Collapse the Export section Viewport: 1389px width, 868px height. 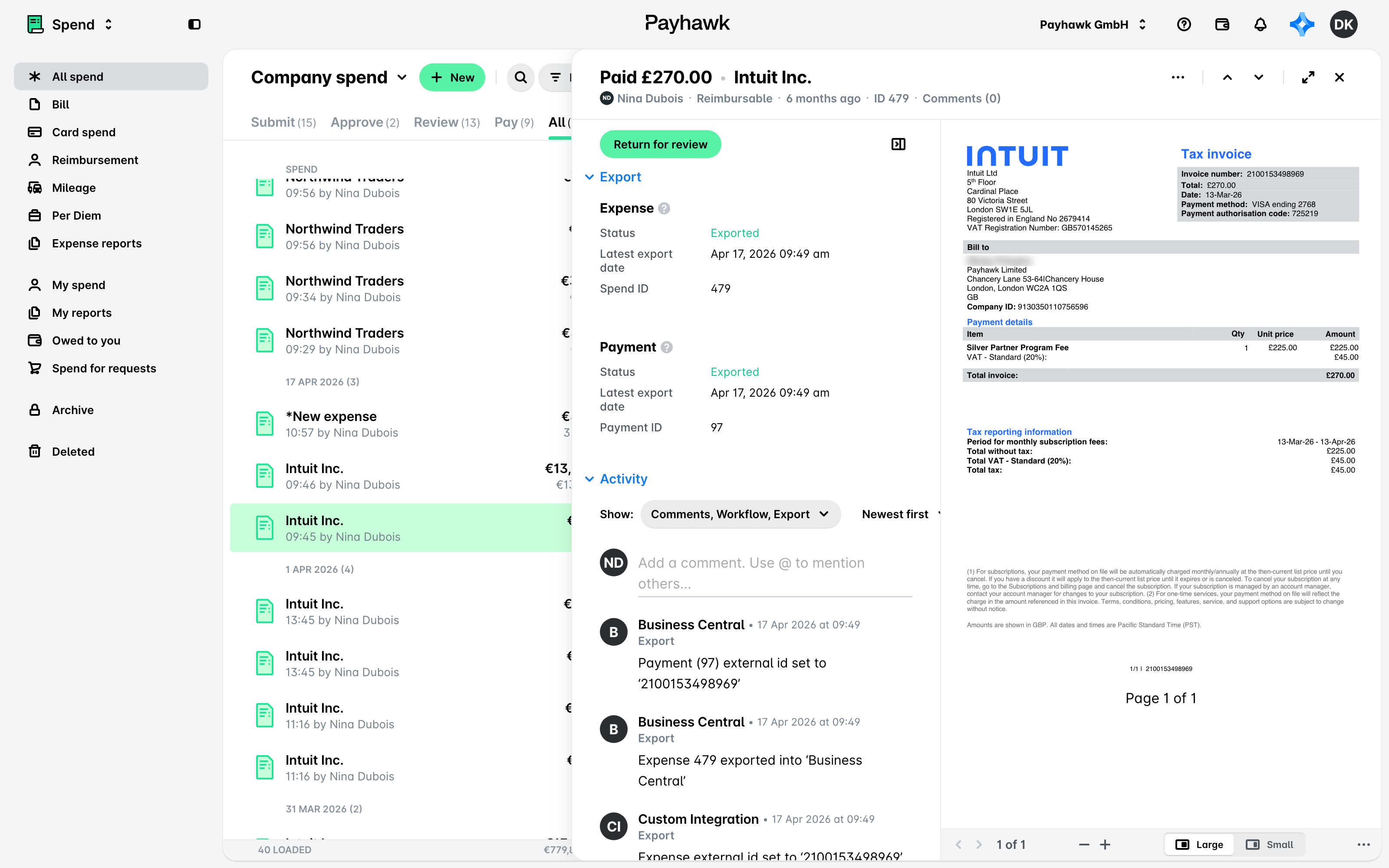click(613, 177)
